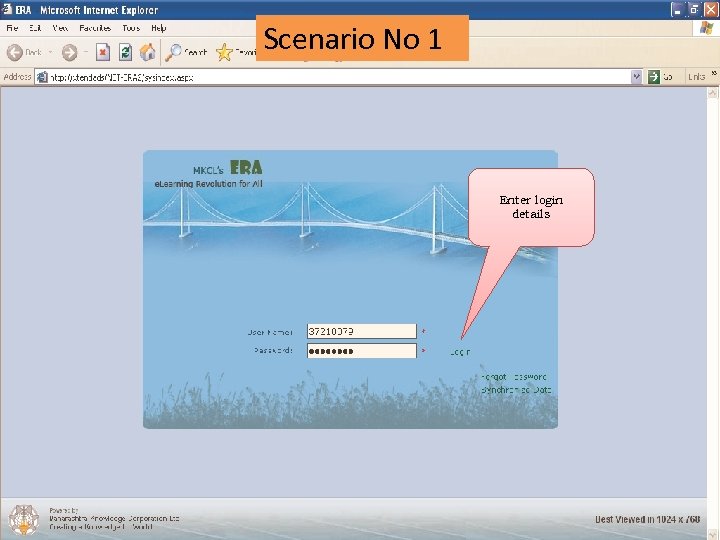Open the Edit menu

tap(35, 28)
